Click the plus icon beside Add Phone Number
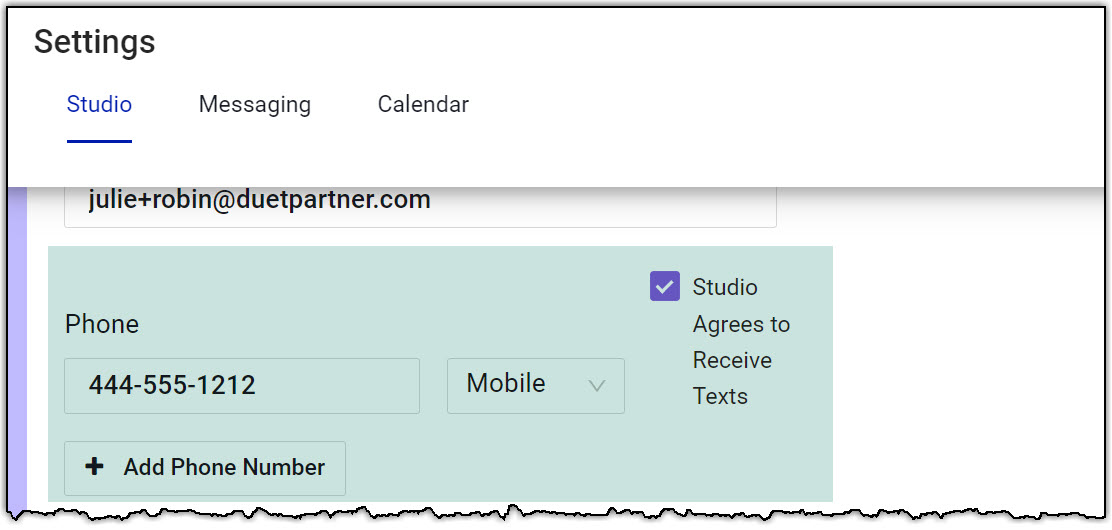Screen dimensions: 1112x530 pyautogui.click(x=95, y=467)
